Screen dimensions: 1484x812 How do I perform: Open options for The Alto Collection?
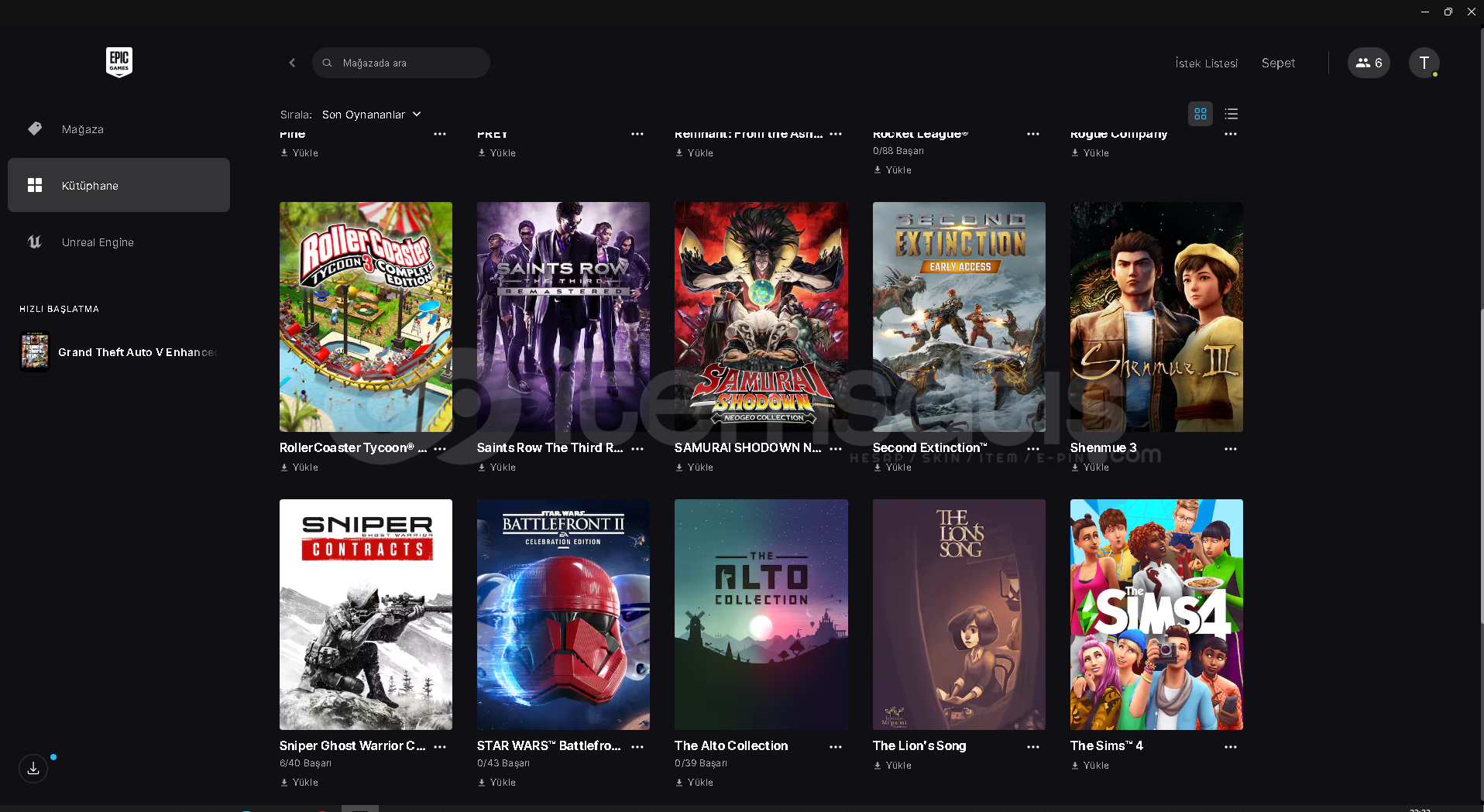point(836,747)
